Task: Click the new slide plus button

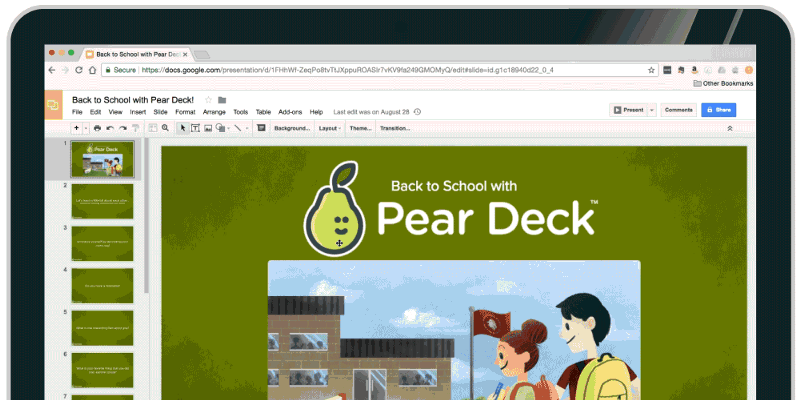Action: point(77,129)
